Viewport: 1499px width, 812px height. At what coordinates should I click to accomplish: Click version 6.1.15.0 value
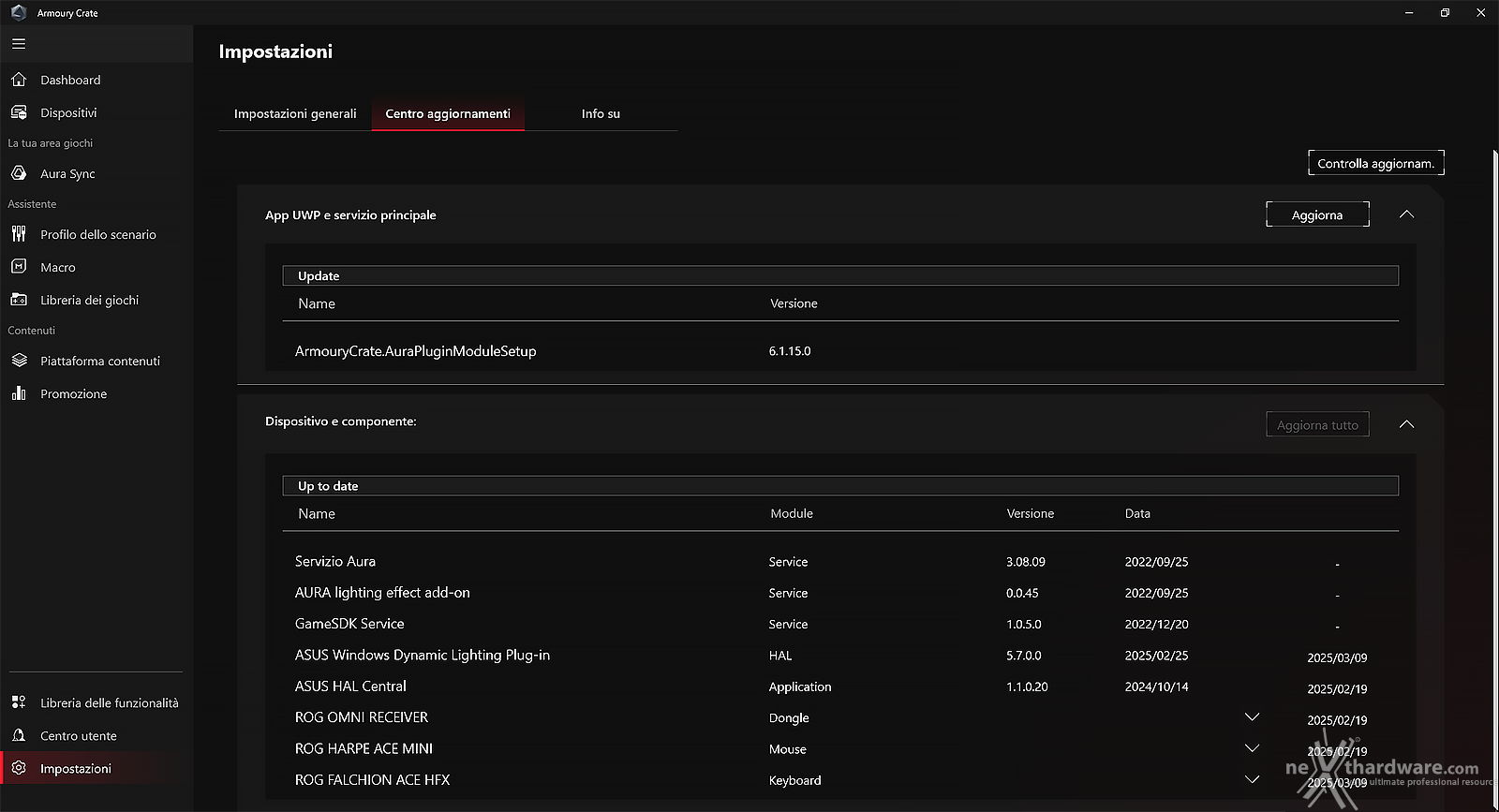[790, 351]
